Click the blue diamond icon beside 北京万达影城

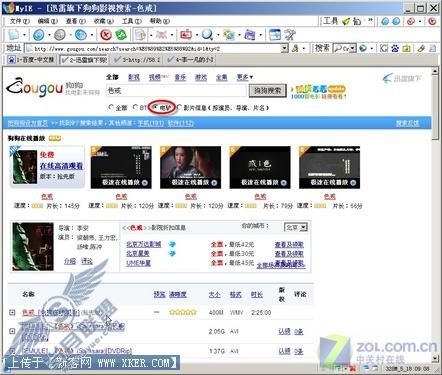tap(172, 244)
